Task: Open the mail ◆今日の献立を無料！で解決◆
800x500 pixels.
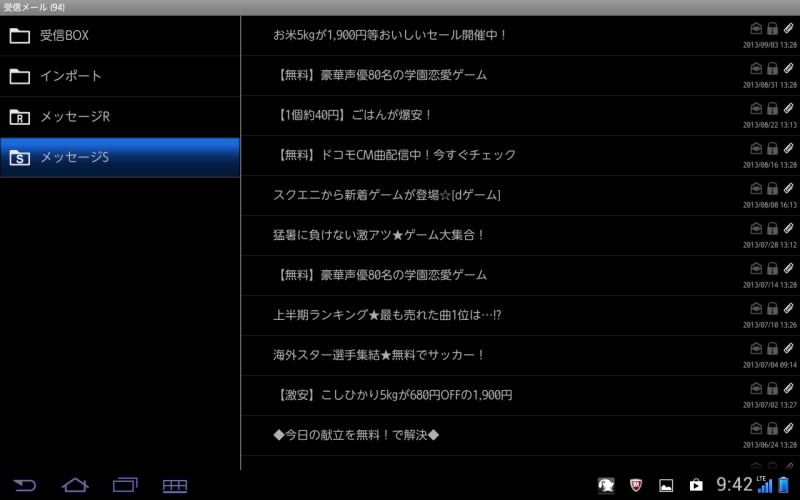Action: coord(520,435)
